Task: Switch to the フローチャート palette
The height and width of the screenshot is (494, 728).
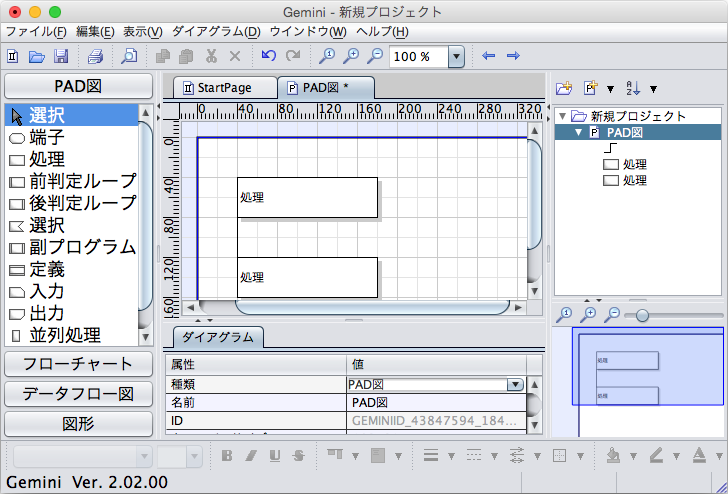Action: pos(78,364)
